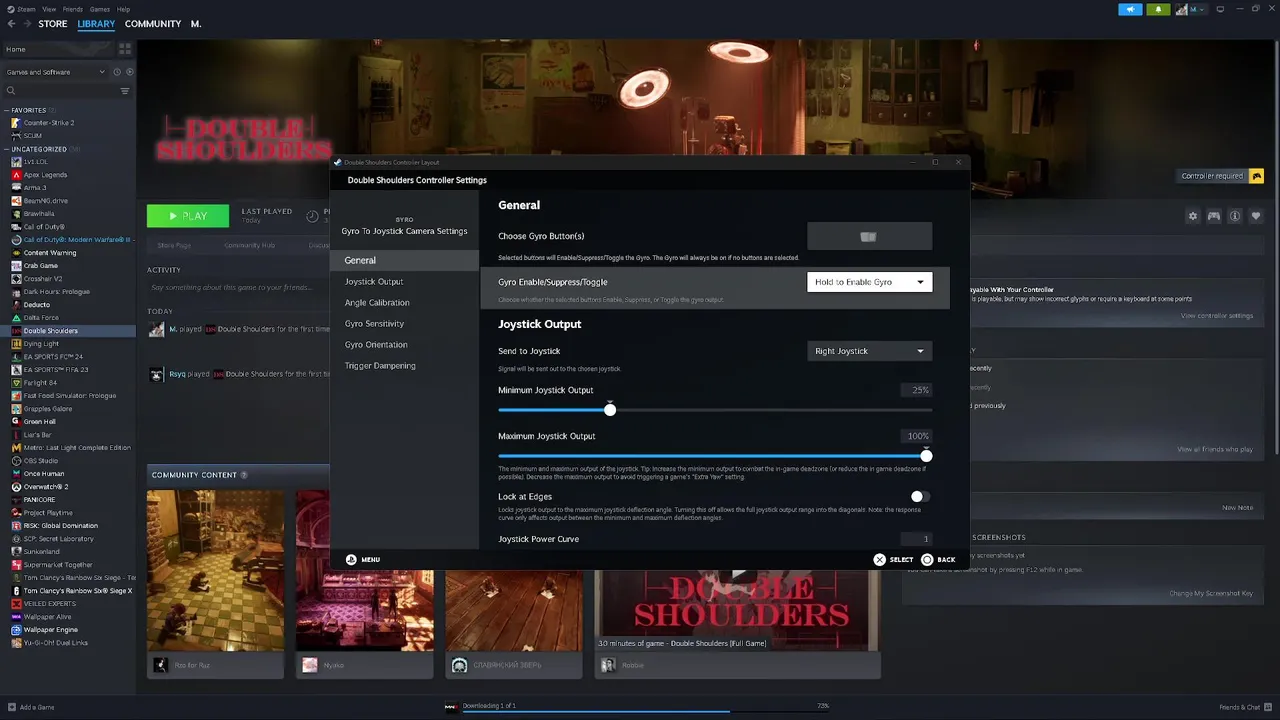Click the Library Home button
This screenshot has height=720, width=1280.
coord(57,49)
